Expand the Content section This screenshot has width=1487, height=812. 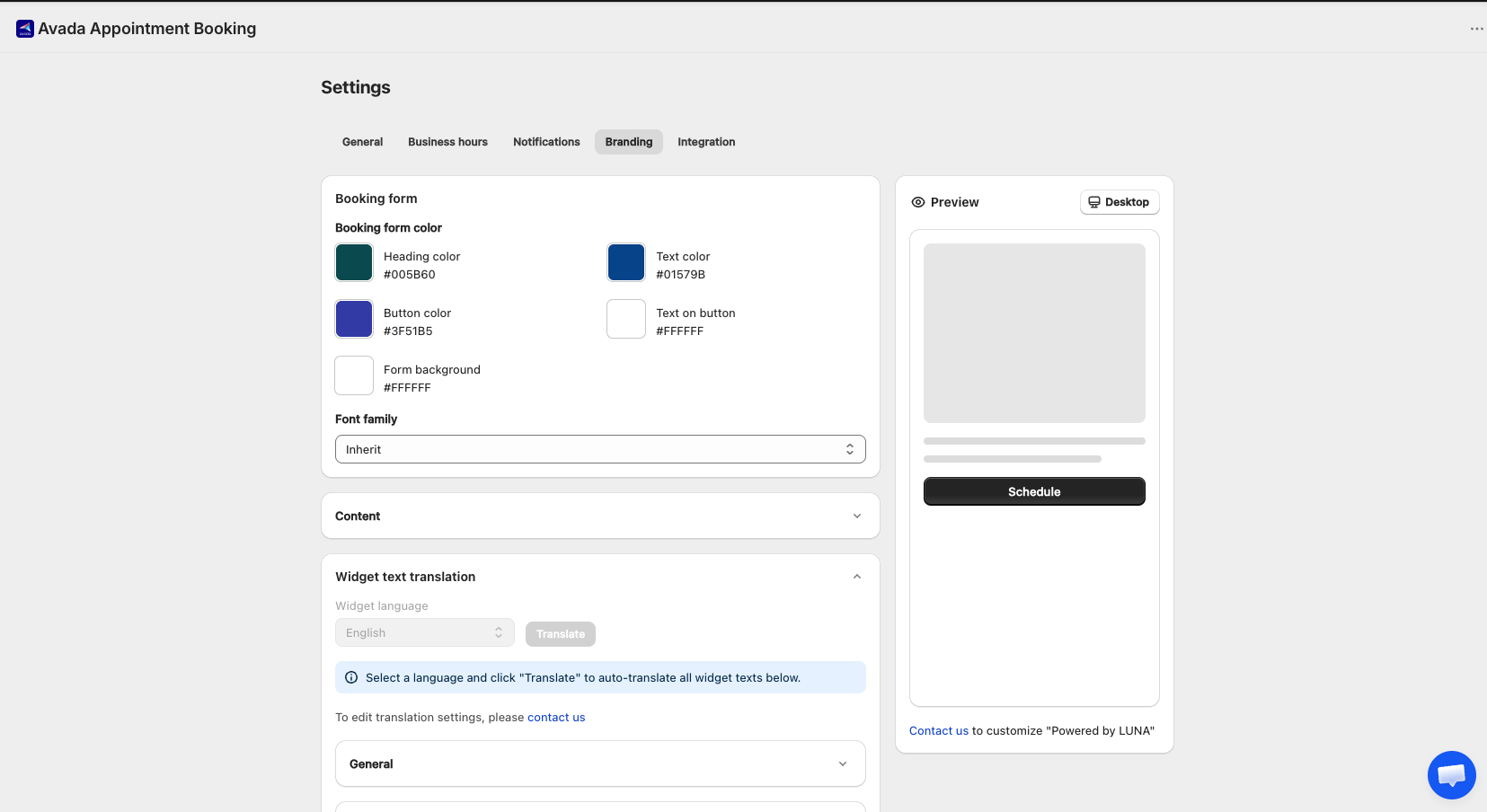(600, 516)
